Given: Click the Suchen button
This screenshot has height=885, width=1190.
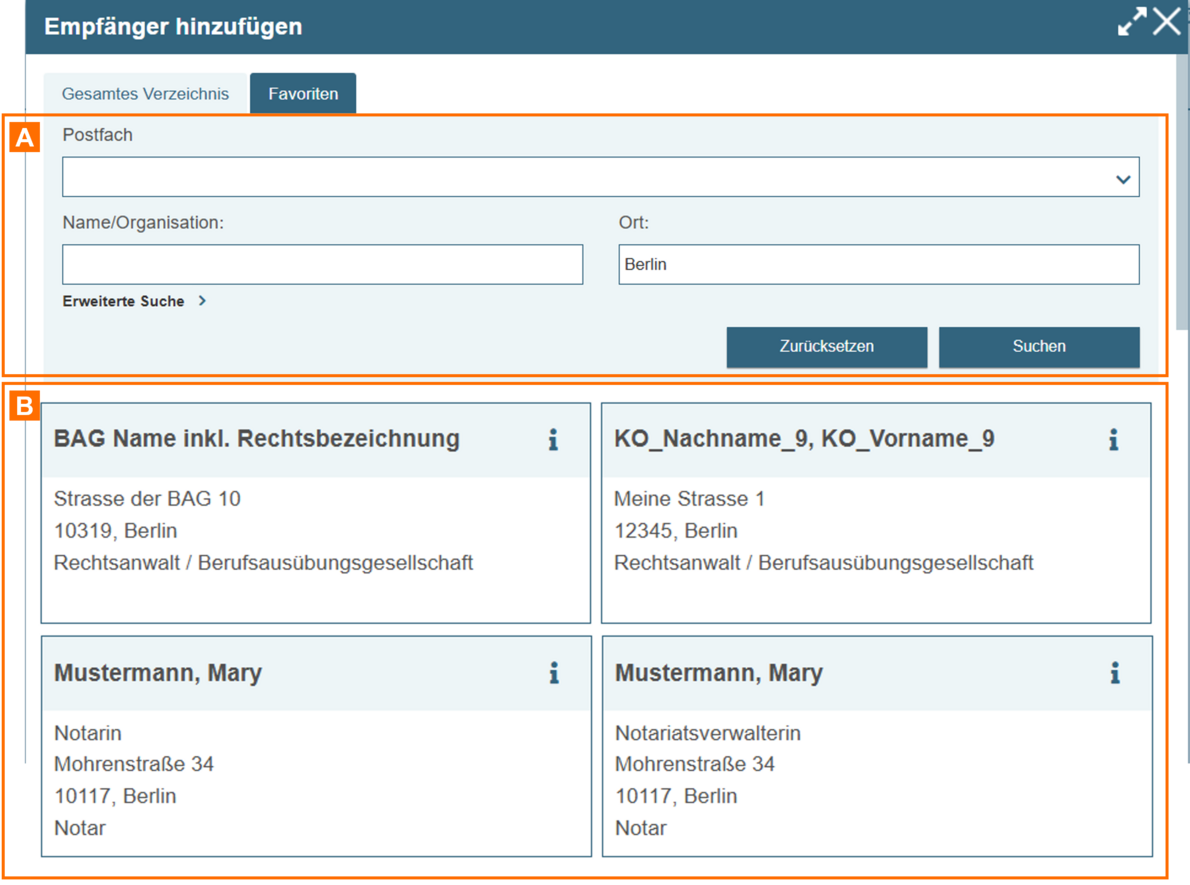Looking at the screenshot, I should 1039,347.
